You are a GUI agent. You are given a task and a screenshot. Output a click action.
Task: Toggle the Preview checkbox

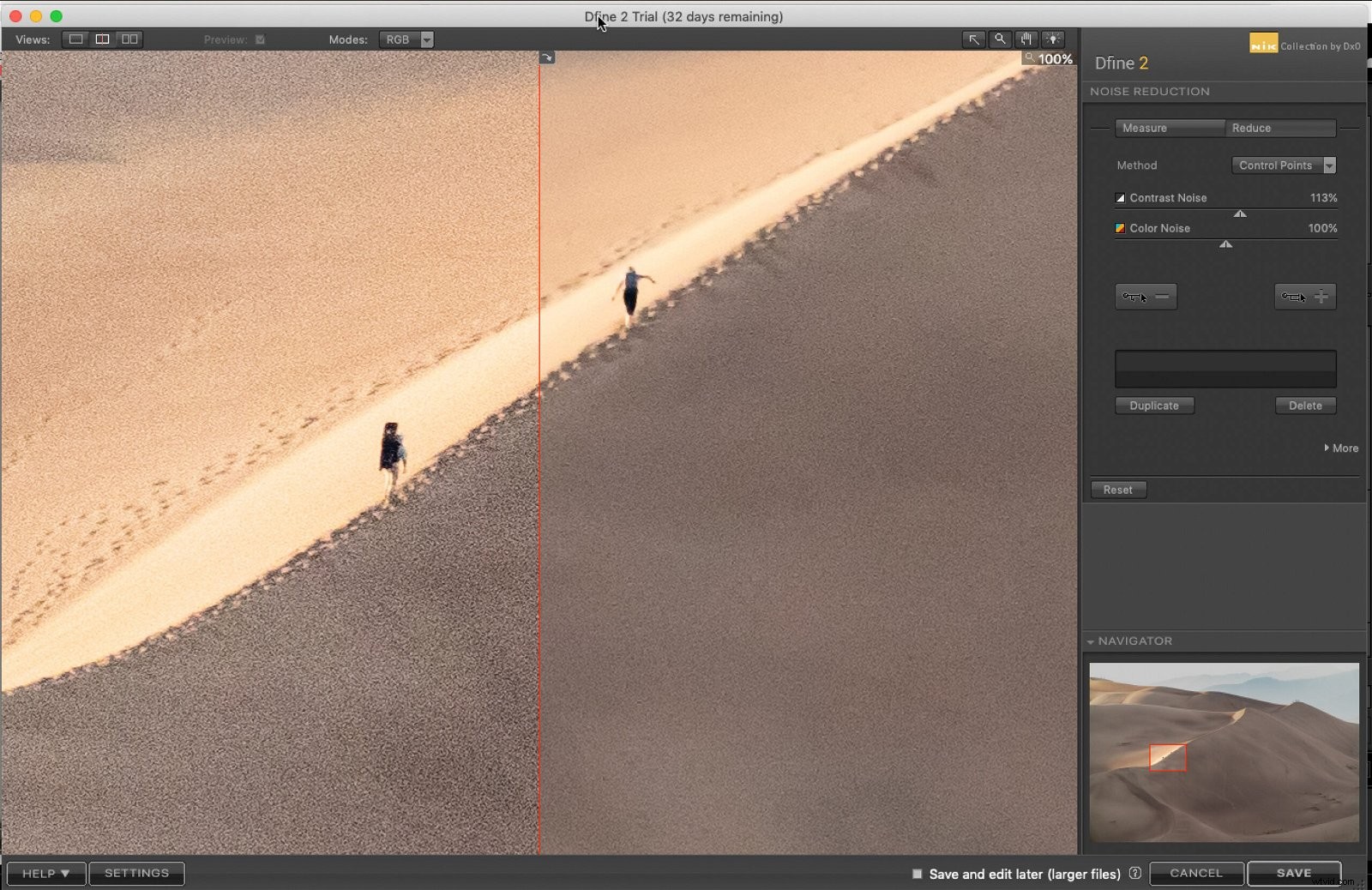click(260, 39)
